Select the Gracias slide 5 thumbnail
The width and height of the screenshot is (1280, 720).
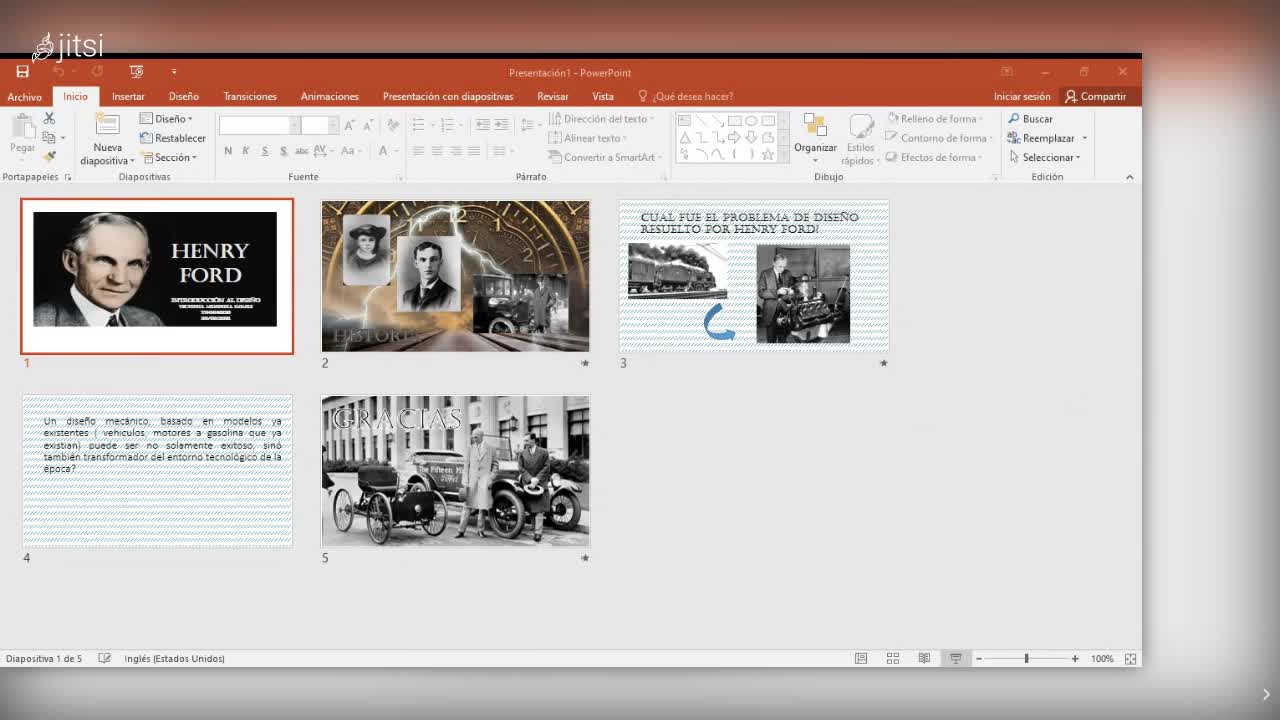click(x=455, y=470)
